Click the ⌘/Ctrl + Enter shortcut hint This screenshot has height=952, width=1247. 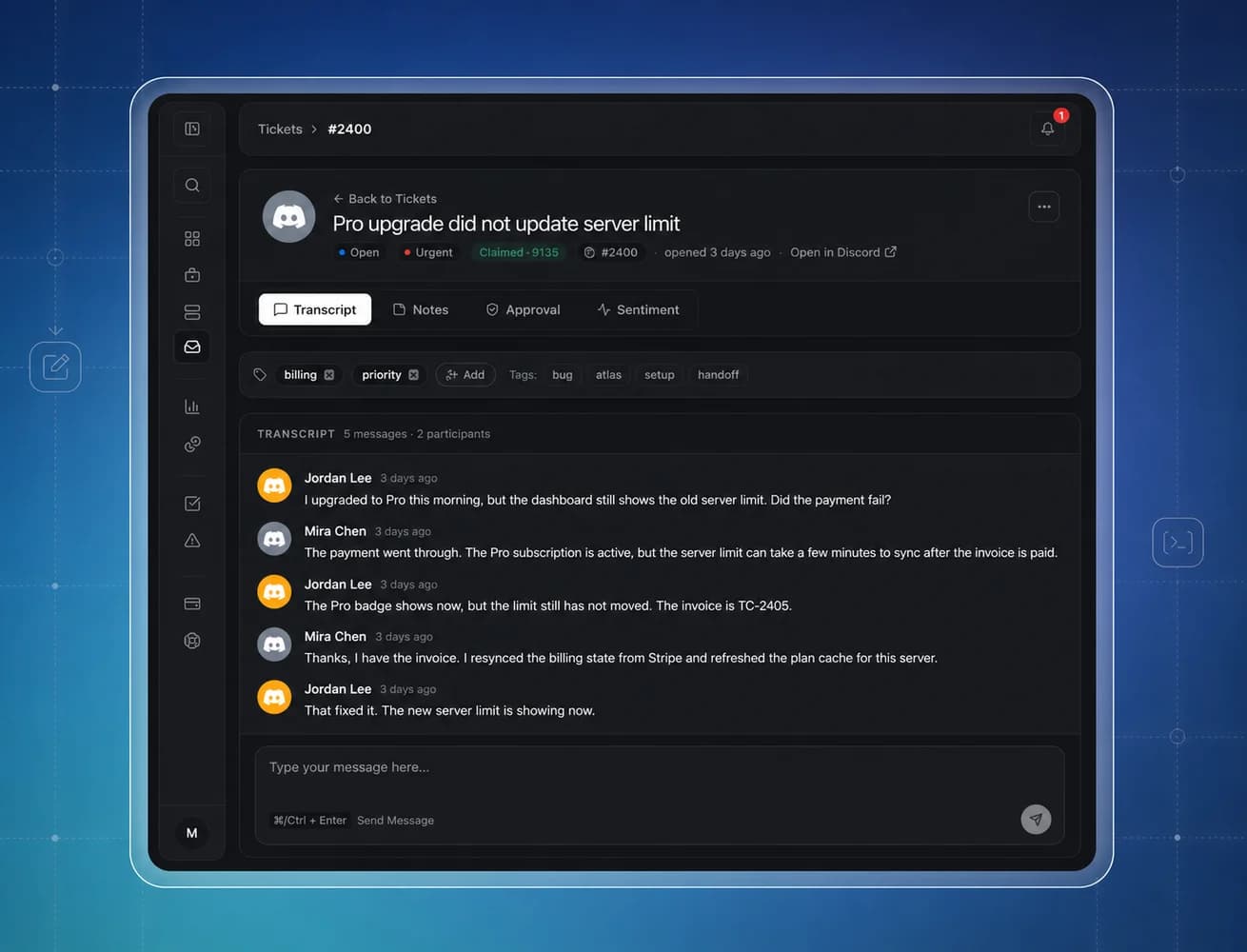click(x=310, y=820)
